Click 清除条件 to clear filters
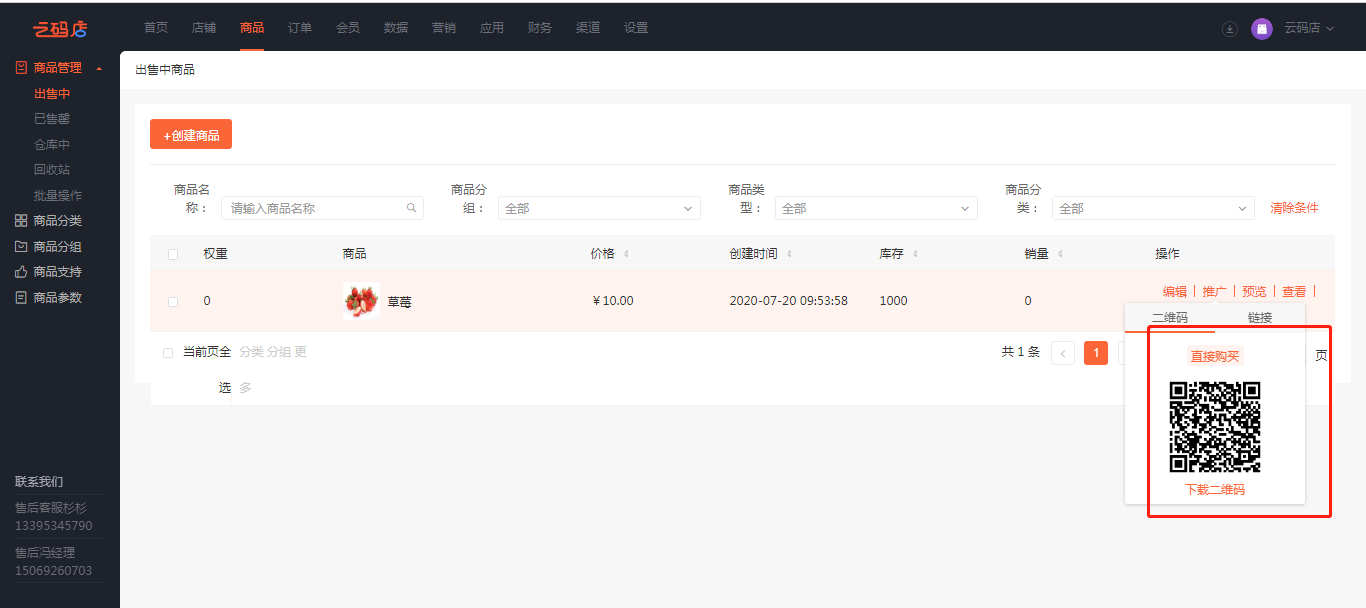This screenshot has height=608, width=1366. [1294, 208]
